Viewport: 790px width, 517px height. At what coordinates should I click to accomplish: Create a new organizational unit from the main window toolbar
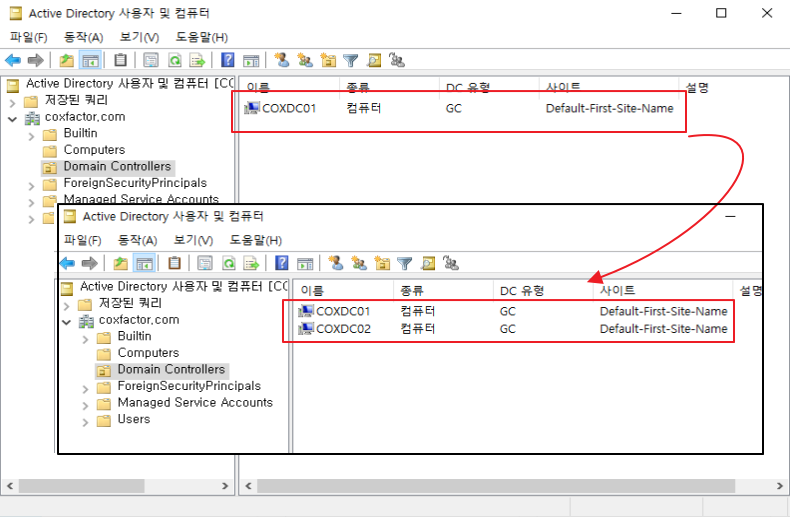pyautogui.click(x=328, y=60)
